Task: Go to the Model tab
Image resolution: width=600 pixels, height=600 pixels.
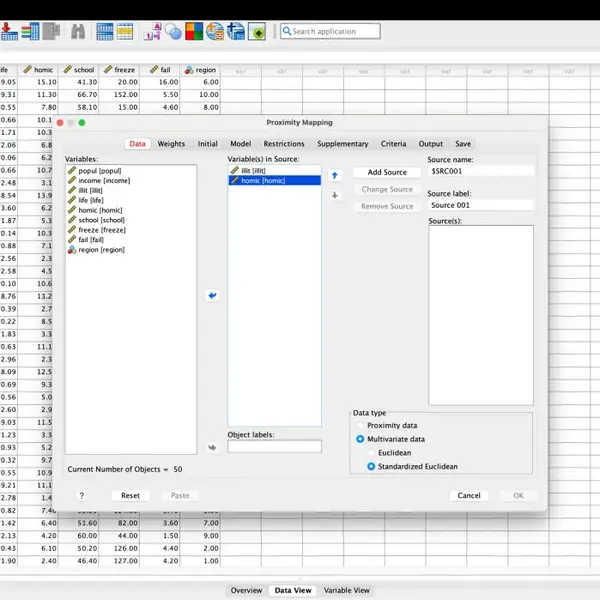Action: 241,144
